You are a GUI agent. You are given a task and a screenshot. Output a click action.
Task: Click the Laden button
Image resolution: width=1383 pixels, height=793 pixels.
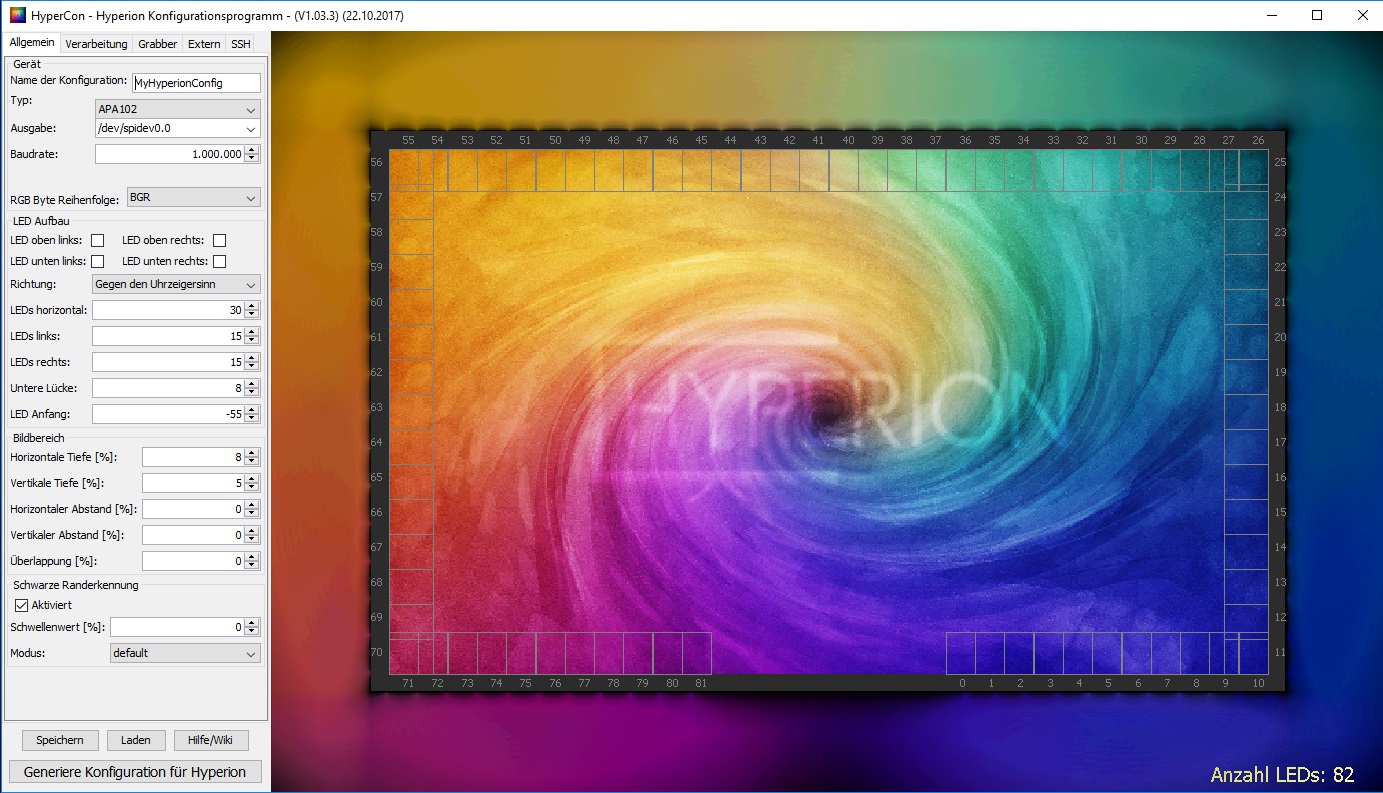pos(136,740)
